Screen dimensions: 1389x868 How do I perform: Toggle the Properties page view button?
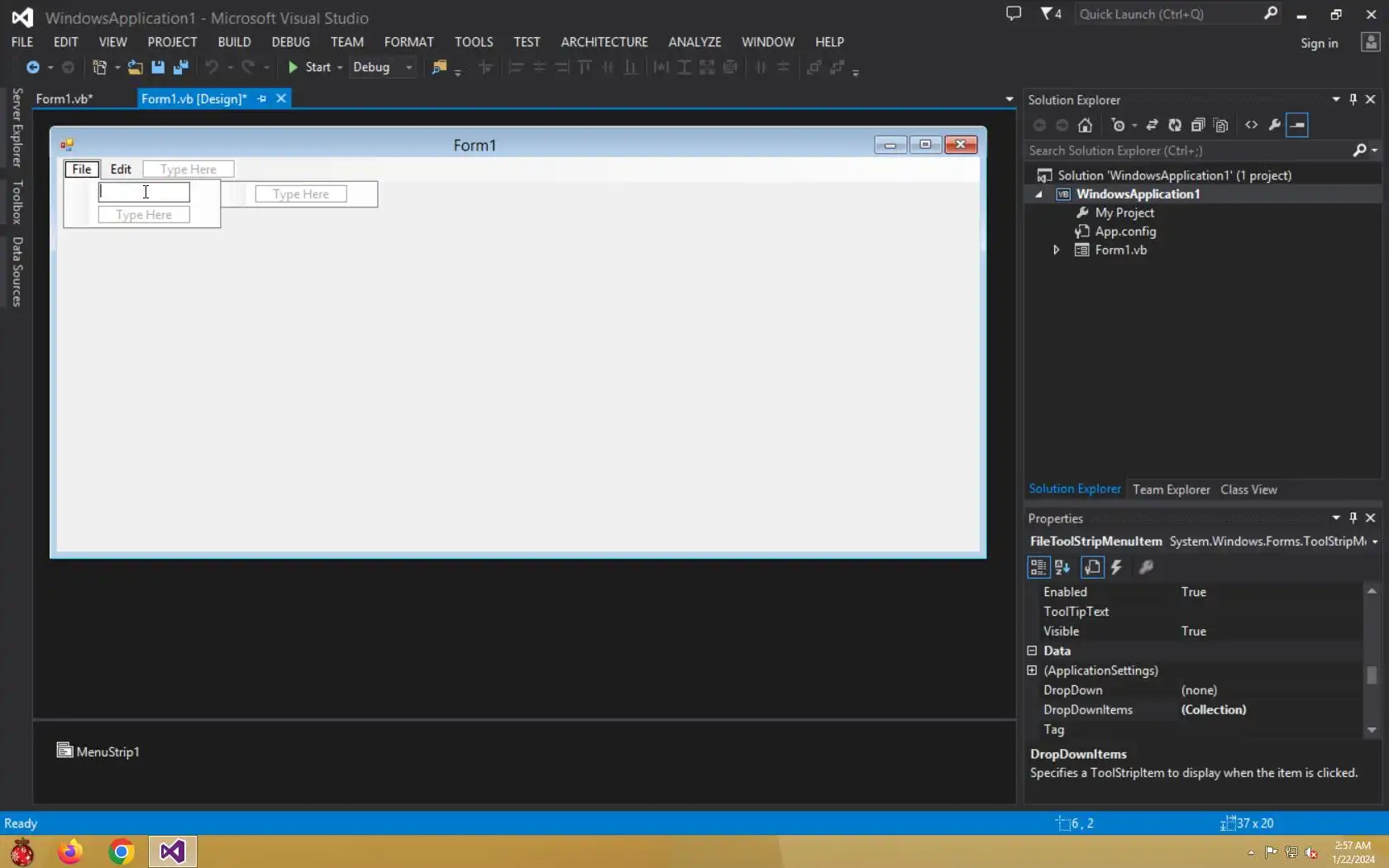pyautogui.click(x=1092, y=567)
